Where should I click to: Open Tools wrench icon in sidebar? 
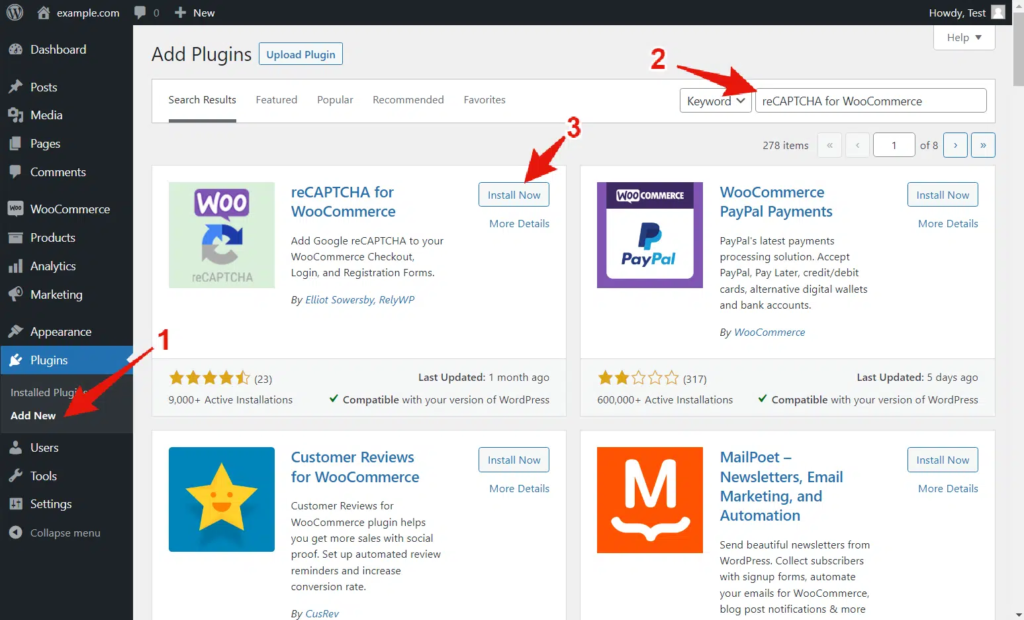click(x=15, y=476)
